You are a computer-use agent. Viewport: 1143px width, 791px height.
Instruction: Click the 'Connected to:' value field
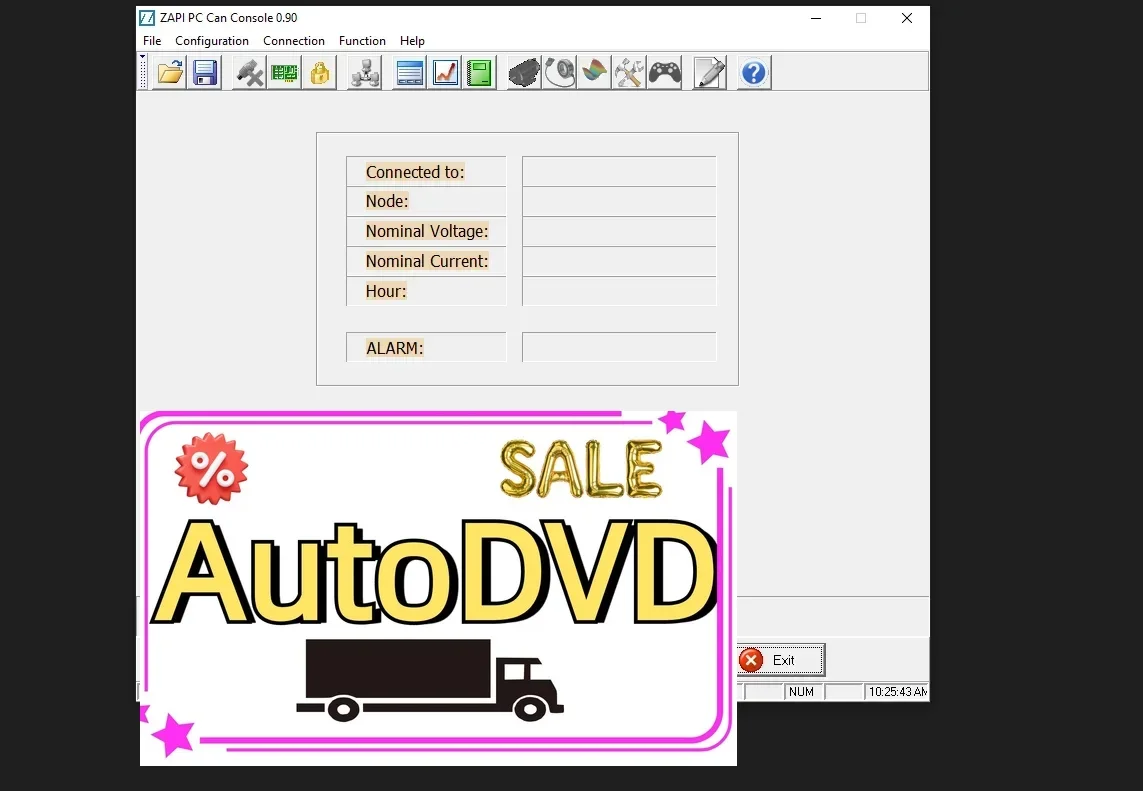619,171
